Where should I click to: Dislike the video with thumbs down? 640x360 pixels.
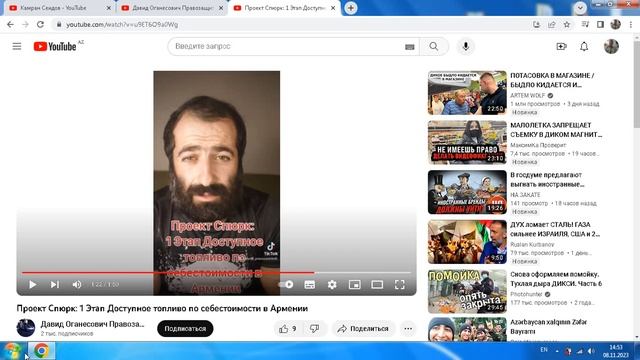[x=314, y=329]
